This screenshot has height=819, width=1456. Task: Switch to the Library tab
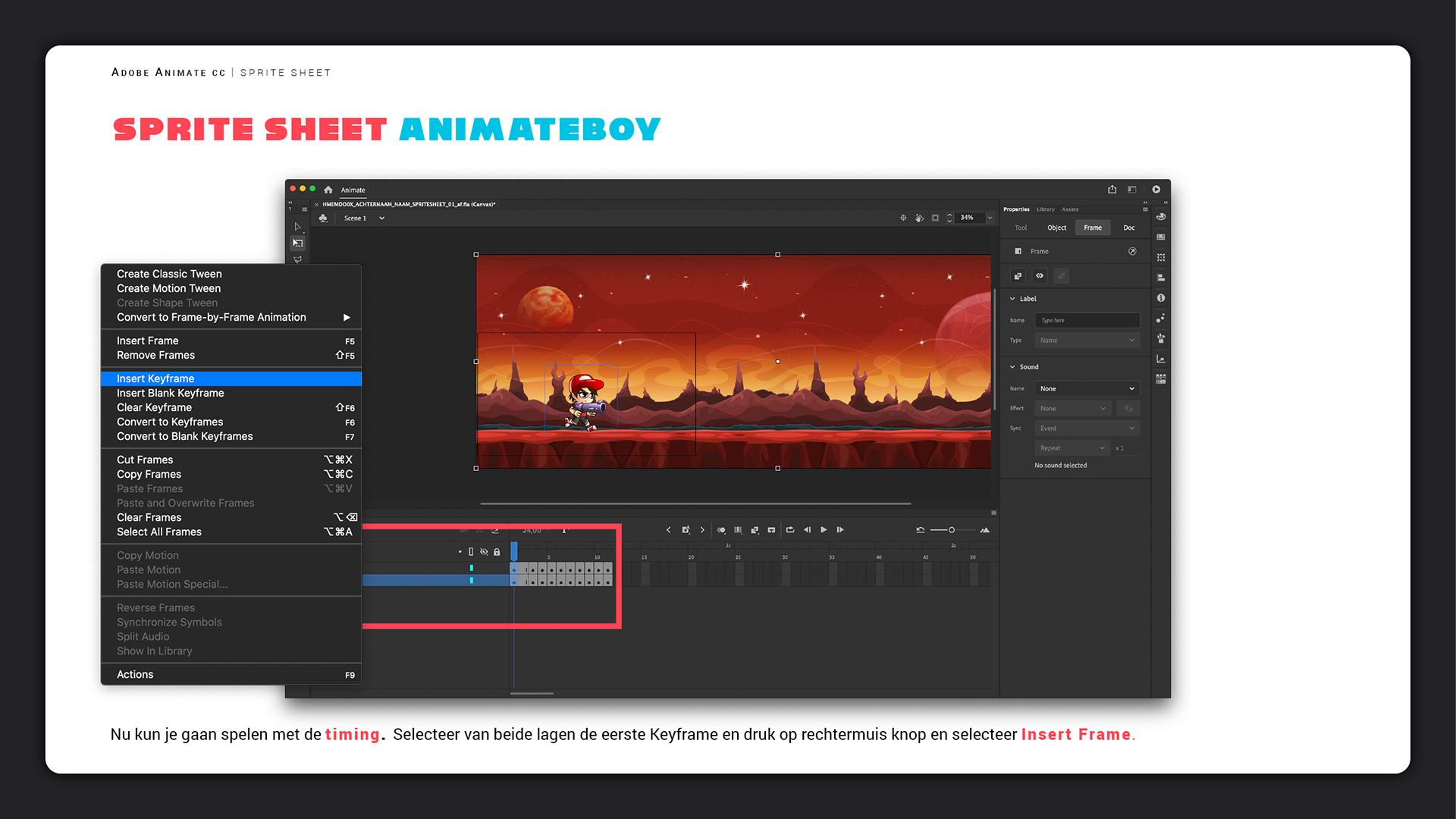coord(1045,209)
